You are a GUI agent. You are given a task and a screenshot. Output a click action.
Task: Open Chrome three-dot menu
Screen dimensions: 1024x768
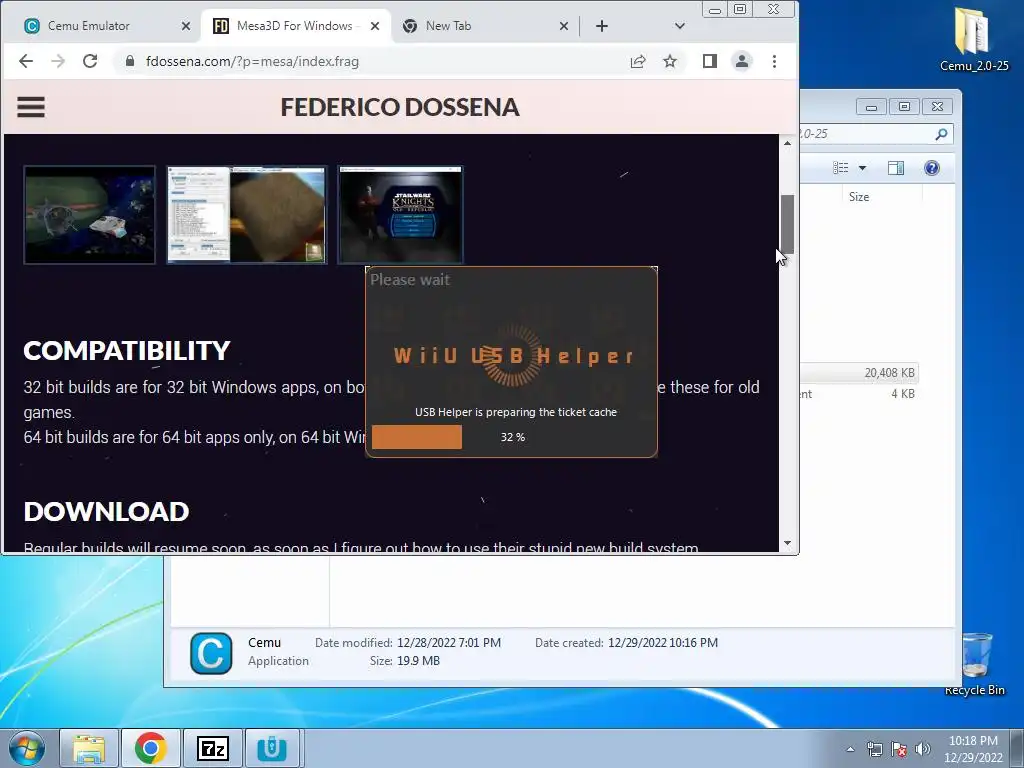(x=775, y=61)
